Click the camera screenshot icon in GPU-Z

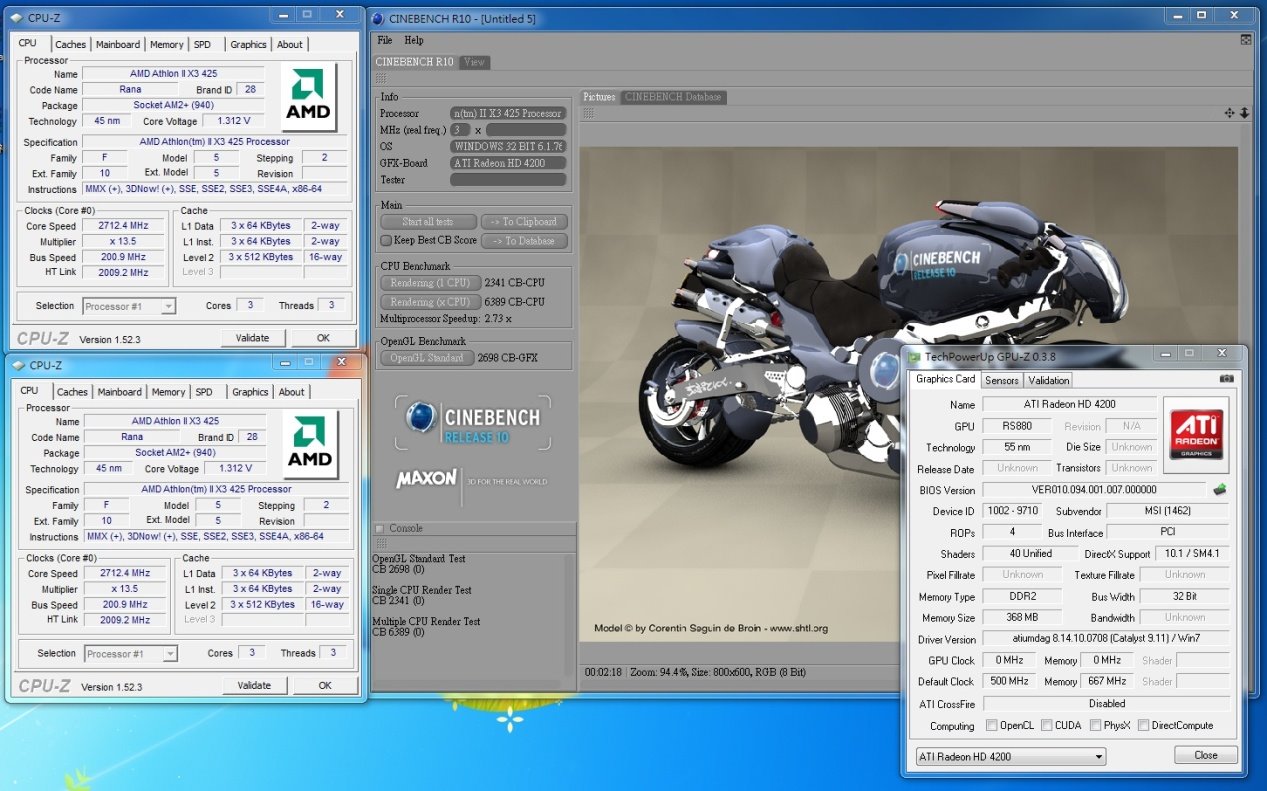click(x=1227, y=379)
